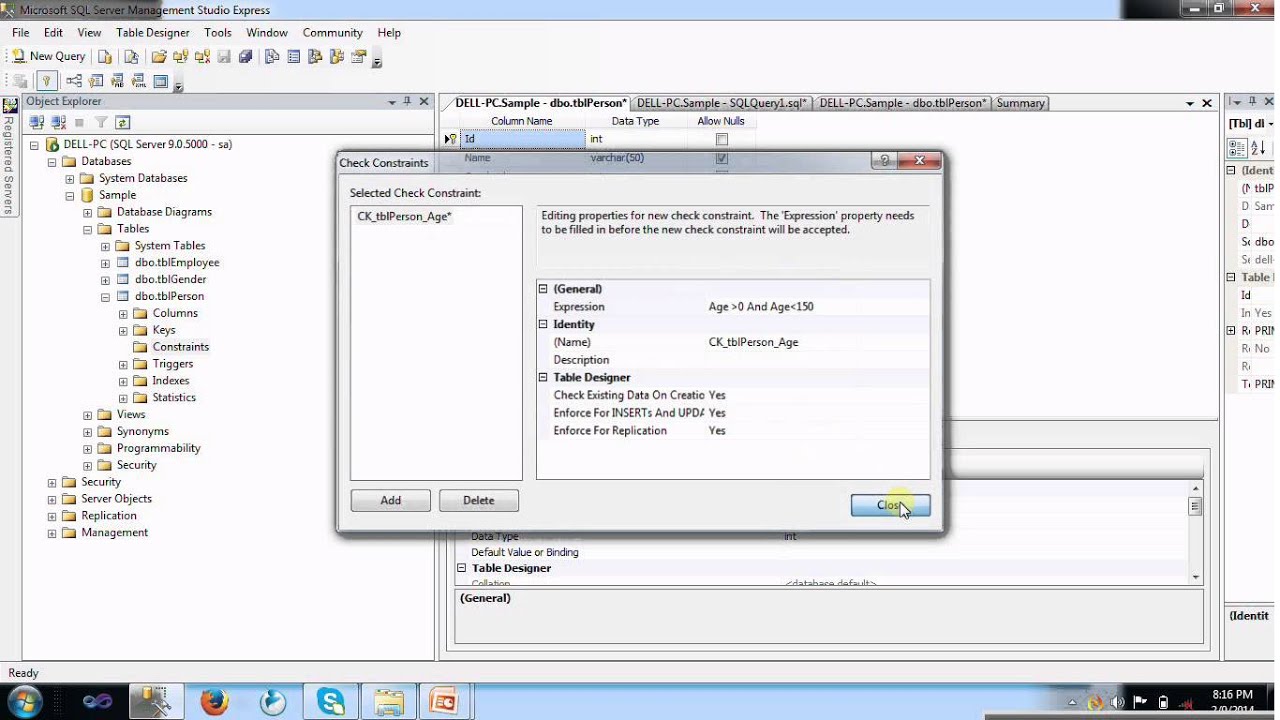Collapse the Identity section in the dialog
Image resolution: width=1280 pixels, height=720 pixels.
click(543, 324)
